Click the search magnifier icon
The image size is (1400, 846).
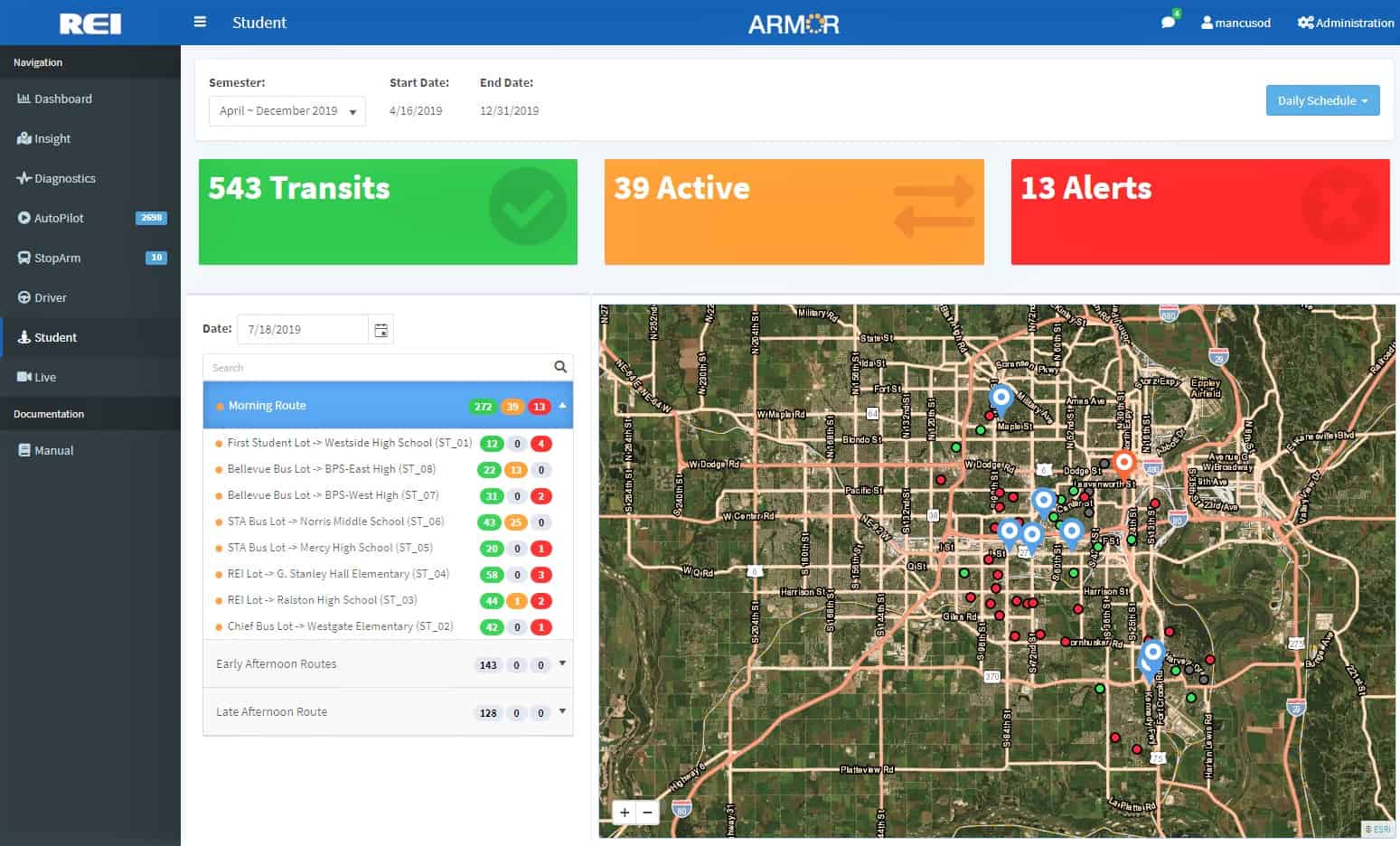click(x=560, y=367)
